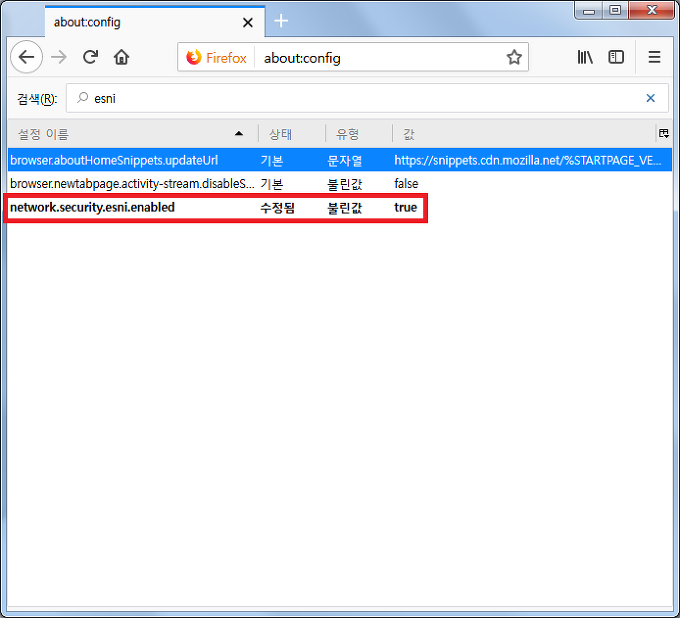
Task: Open a new tab with the plus button
Action: tap(281, 21)
